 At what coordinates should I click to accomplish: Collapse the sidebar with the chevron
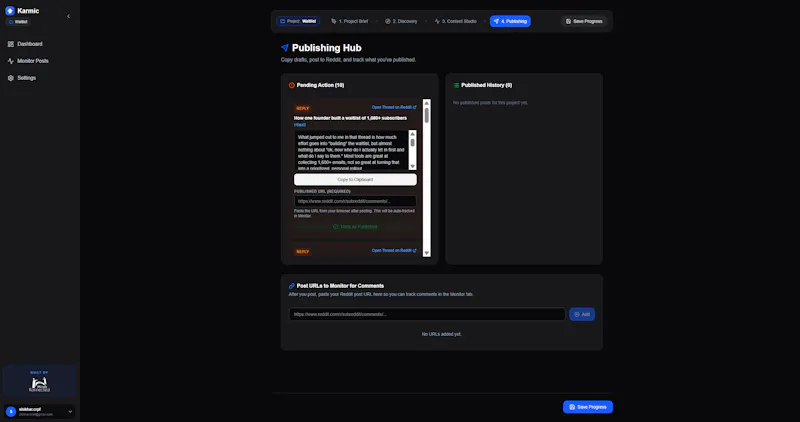coord(68,16)
